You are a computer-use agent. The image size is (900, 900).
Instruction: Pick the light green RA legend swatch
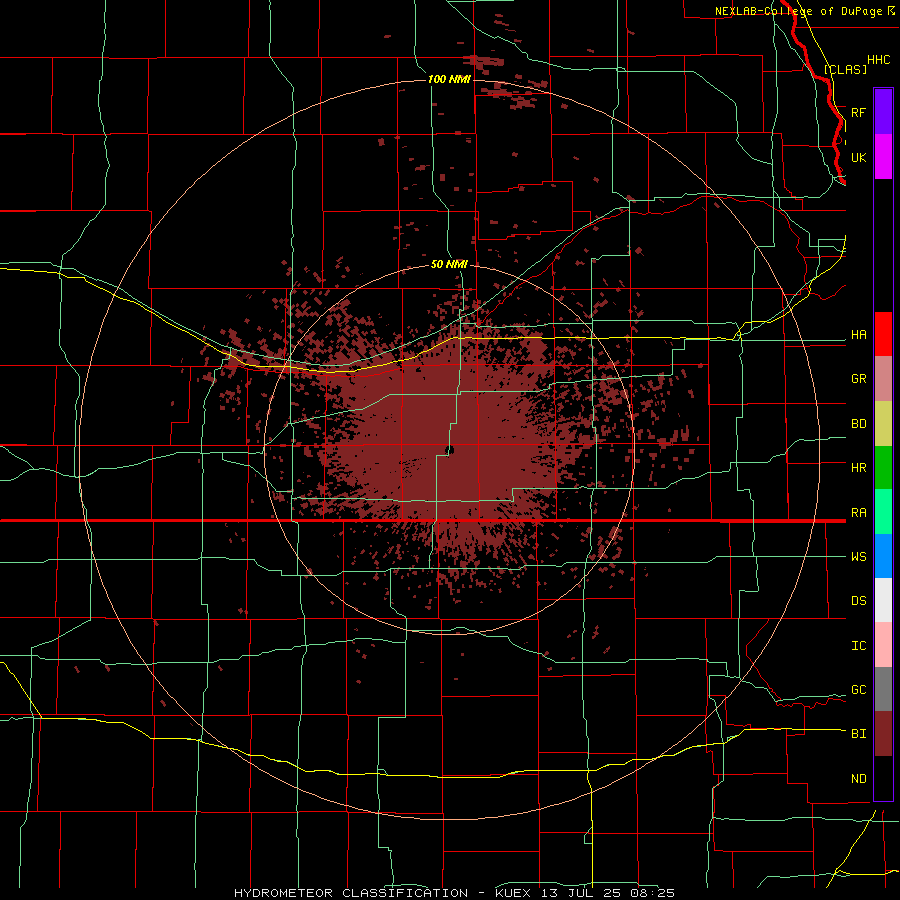point(883,512)
